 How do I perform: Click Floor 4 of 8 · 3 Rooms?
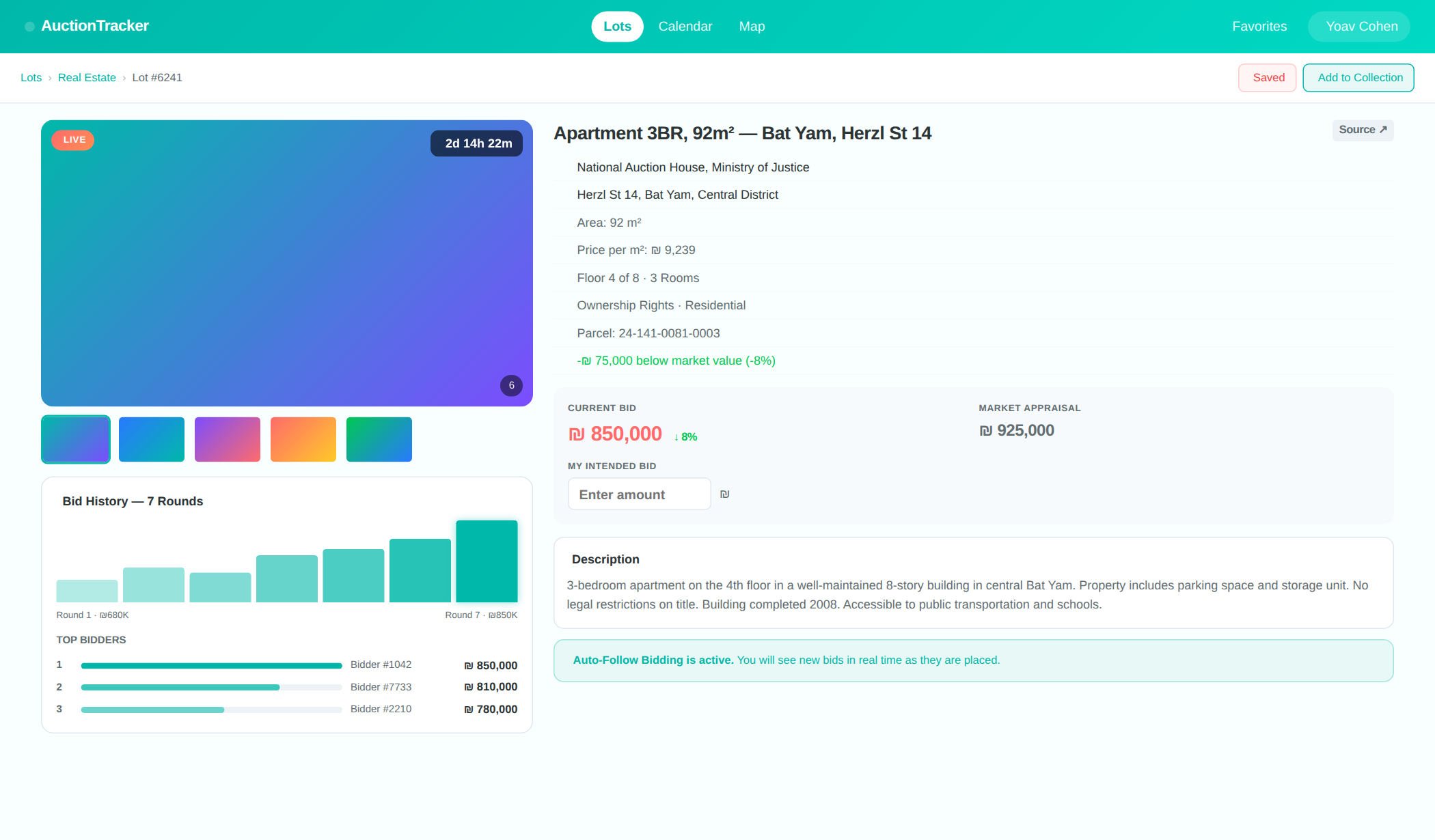tap(638, 278)
